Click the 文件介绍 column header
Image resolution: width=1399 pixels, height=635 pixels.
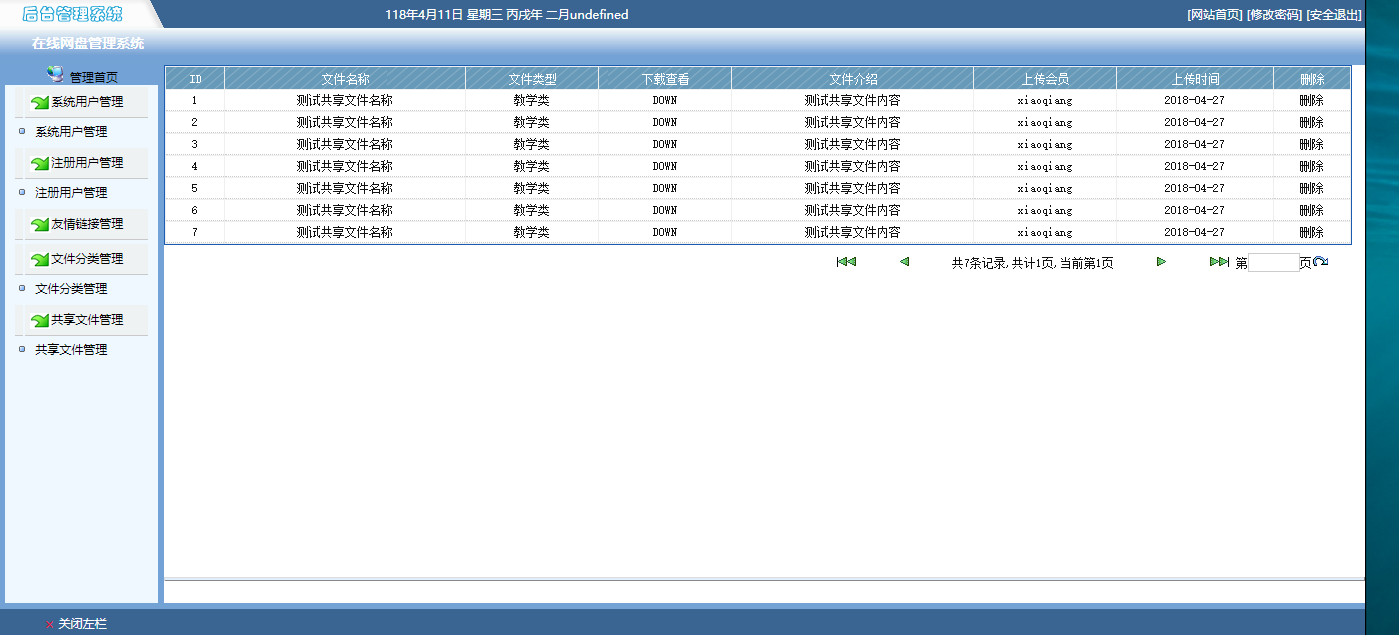[x=853, y=79]
